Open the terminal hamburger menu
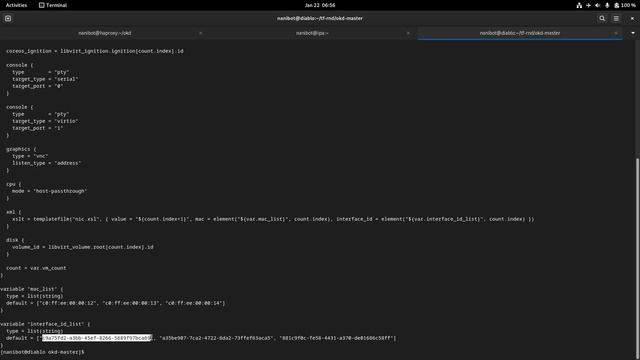This screenshot has width=640, height=360. 616,18
